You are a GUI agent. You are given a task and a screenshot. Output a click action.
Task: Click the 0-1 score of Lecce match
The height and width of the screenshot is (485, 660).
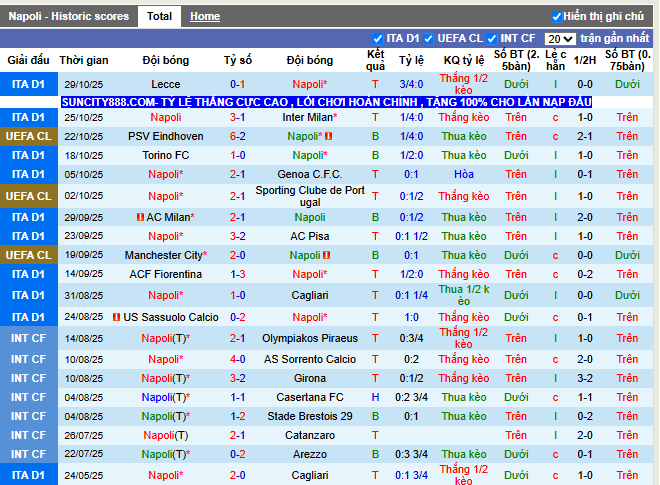[x=238, y=84]
